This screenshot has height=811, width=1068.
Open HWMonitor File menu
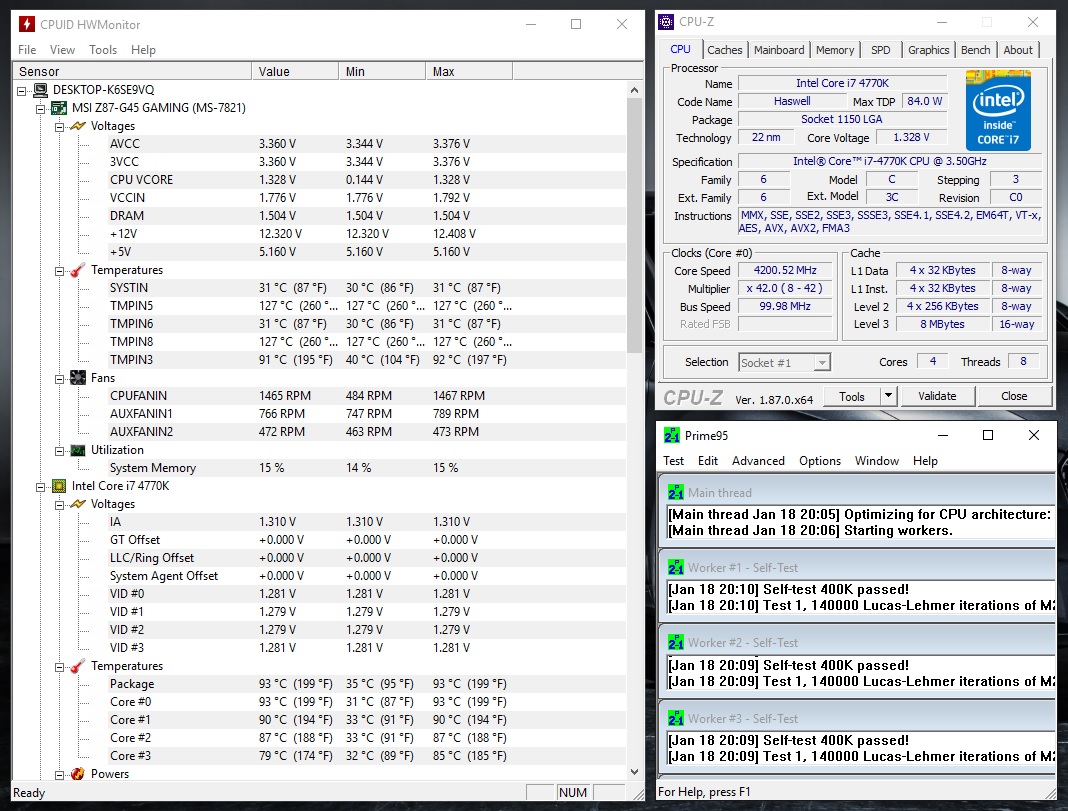pyautogui.click(x=27, y=50)
